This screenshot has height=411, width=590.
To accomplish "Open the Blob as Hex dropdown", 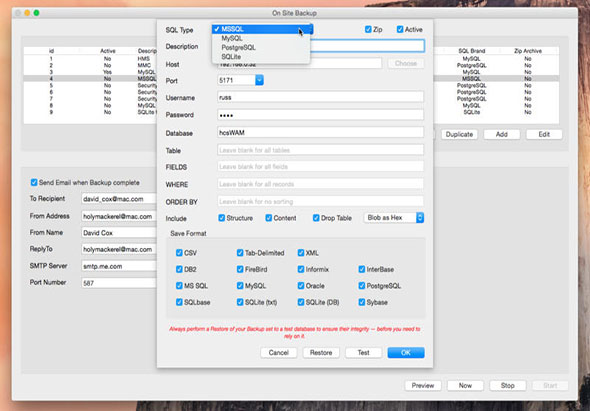I will (x=394, y=218).
